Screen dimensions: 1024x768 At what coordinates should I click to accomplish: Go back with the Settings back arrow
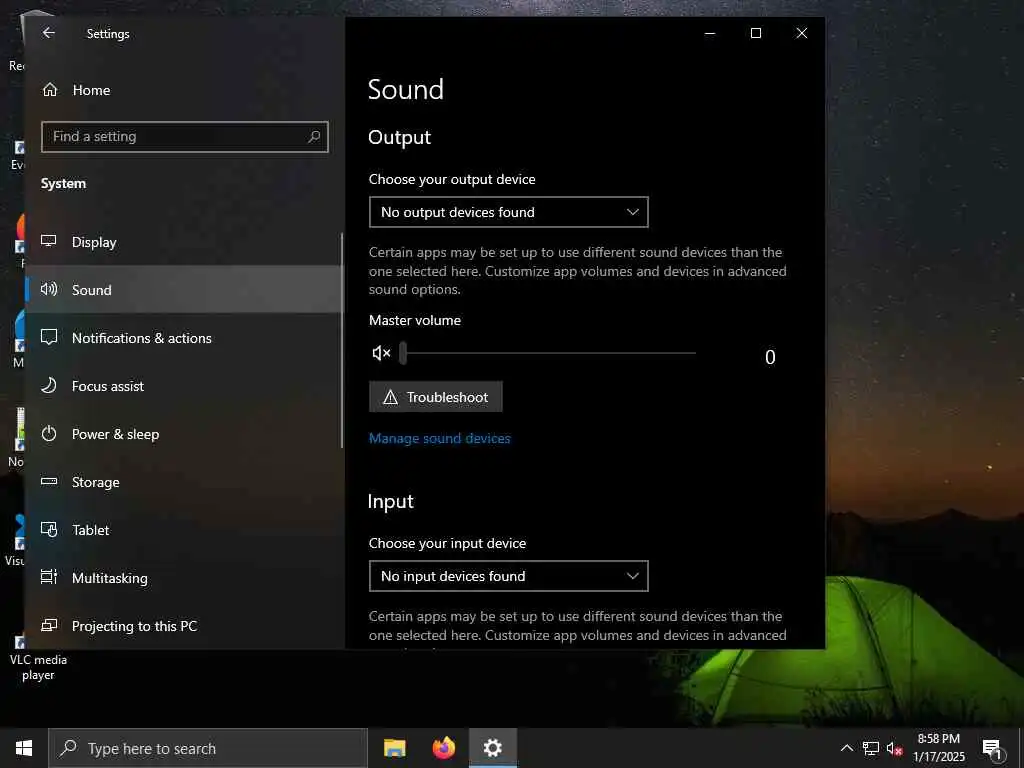click(48, 33)
